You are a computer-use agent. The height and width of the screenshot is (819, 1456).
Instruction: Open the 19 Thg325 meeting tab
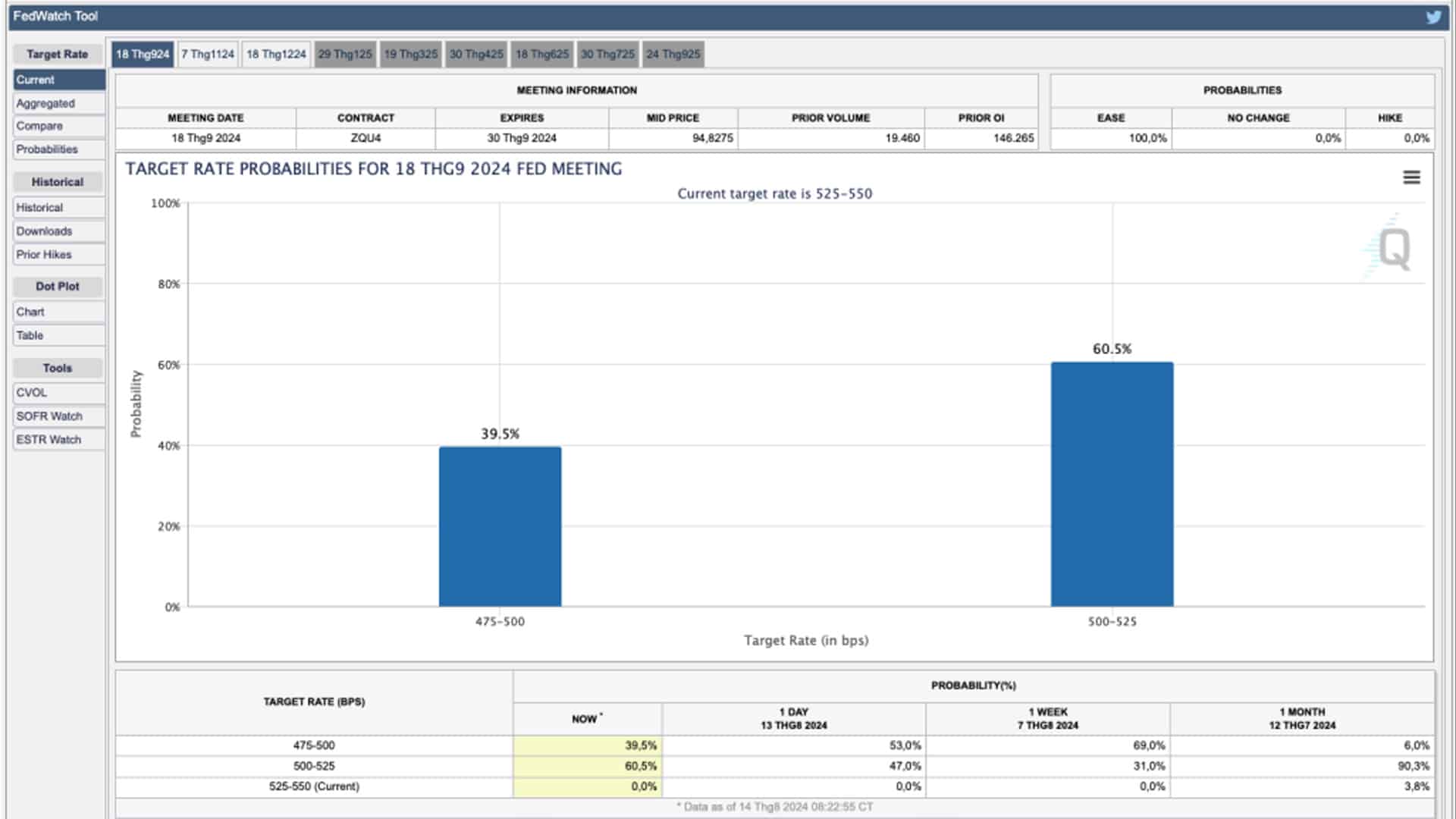pos(410,54)
